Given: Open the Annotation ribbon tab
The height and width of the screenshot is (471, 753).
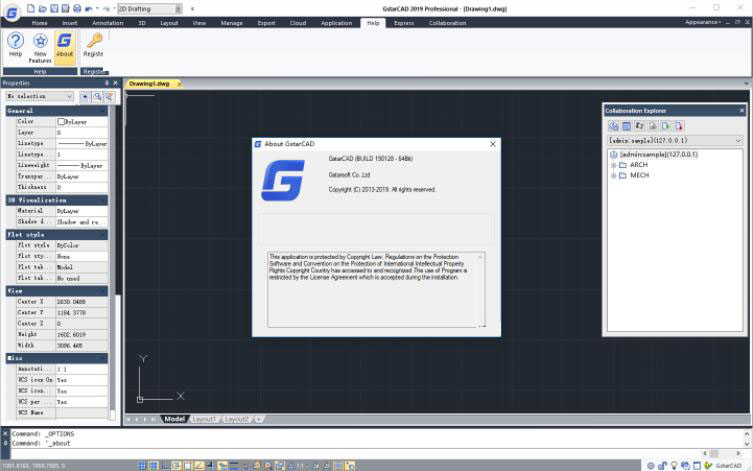Looking at the screenshot, I should pyautogui.click(x=108, y=23).
